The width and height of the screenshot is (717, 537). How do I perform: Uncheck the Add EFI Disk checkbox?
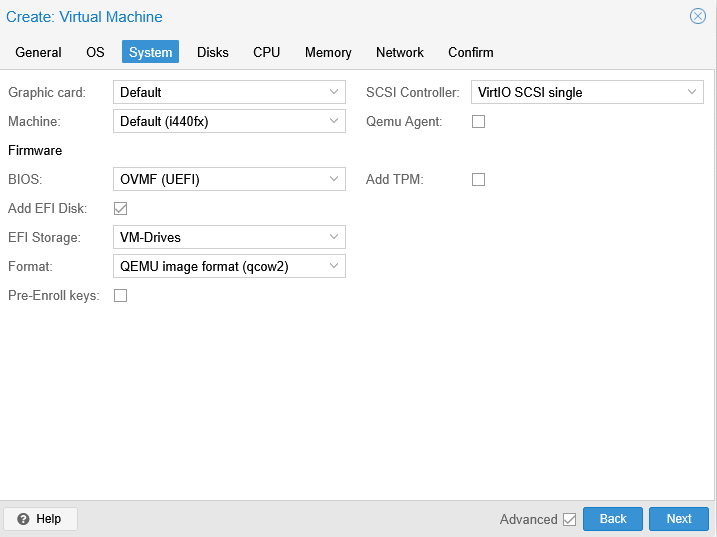click(x=120, y=209)
